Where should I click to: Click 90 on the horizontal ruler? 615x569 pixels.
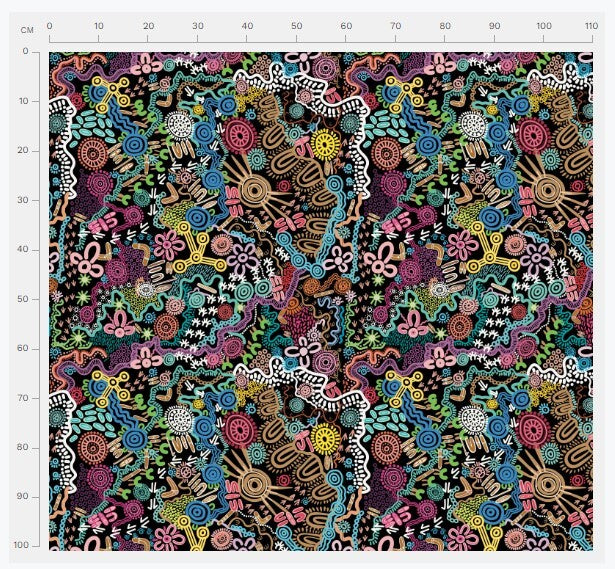(493, 27)
